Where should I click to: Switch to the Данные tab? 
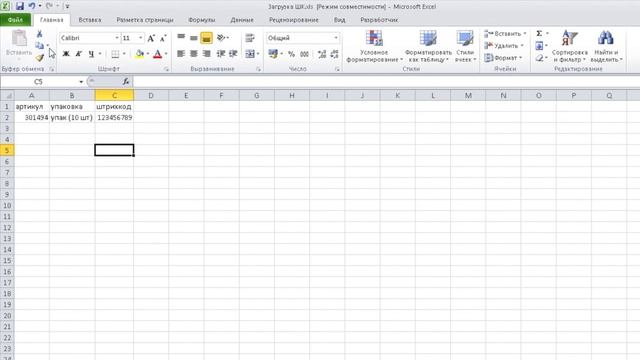point(242,20)
